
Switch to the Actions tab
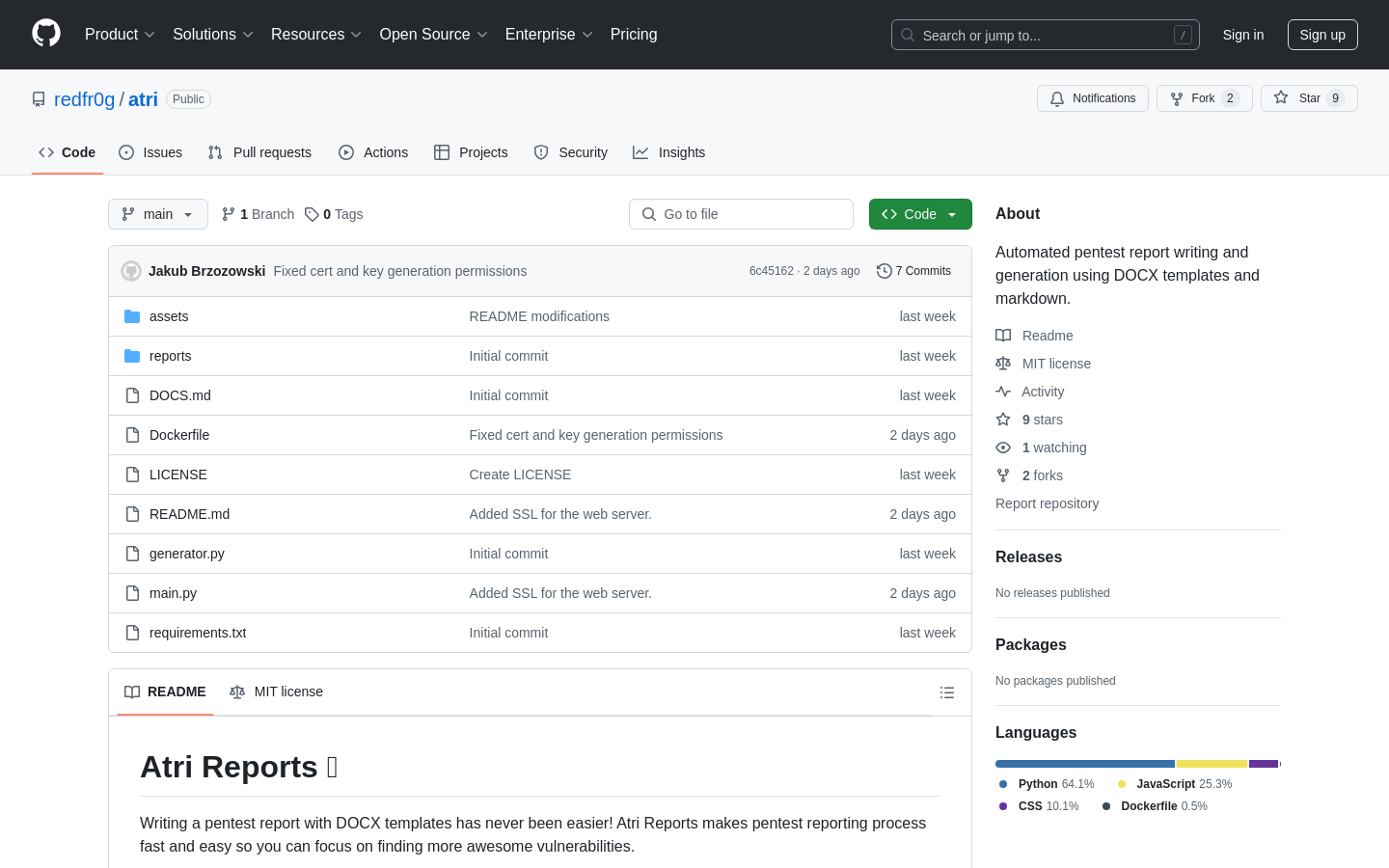[373, 152]
